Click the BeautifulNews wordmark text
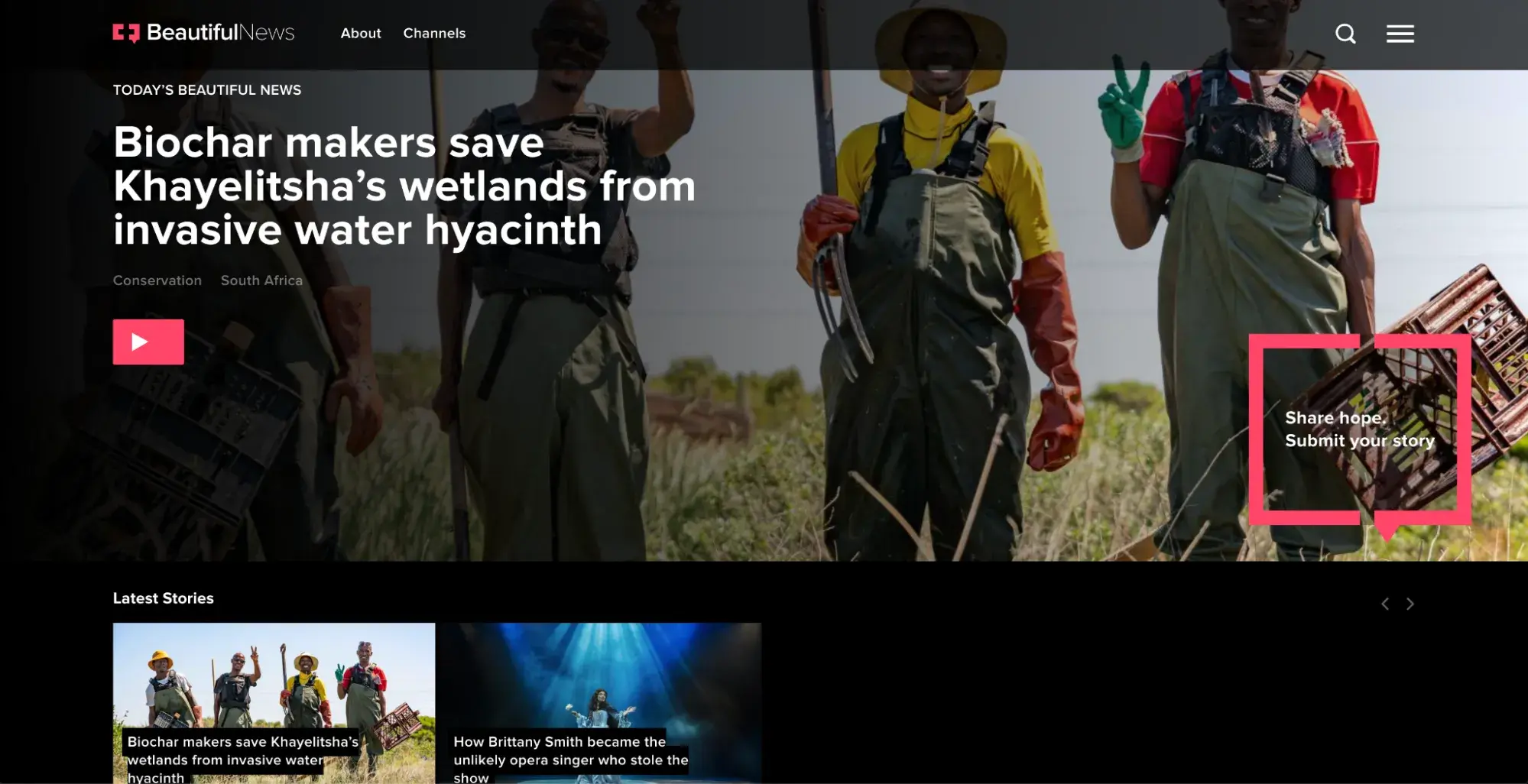1528x784 pixels. tap(220, 33)
